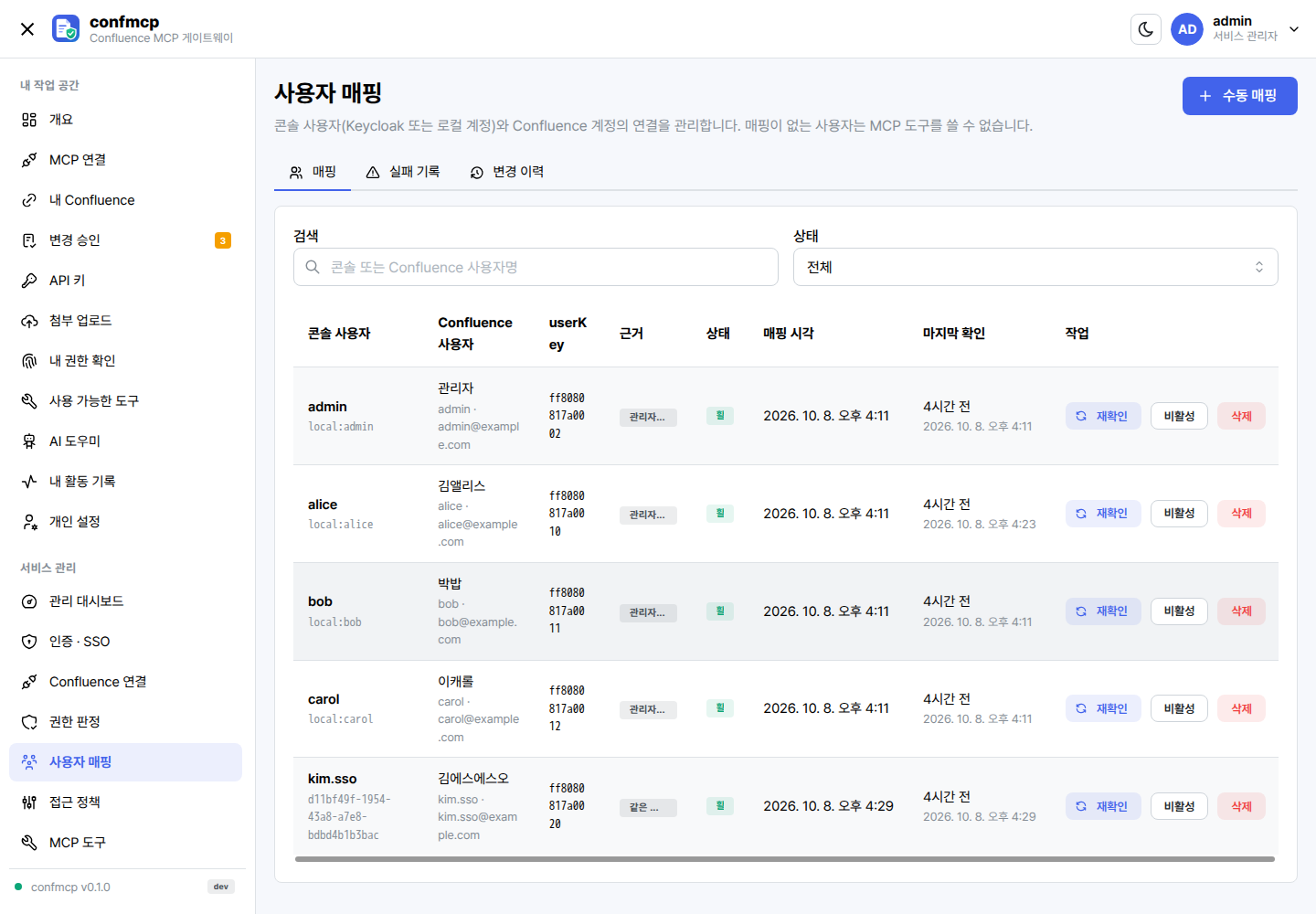
Task: Close the sidebar with the X icon
Action: pyautogui.click(x=27, y=29)
